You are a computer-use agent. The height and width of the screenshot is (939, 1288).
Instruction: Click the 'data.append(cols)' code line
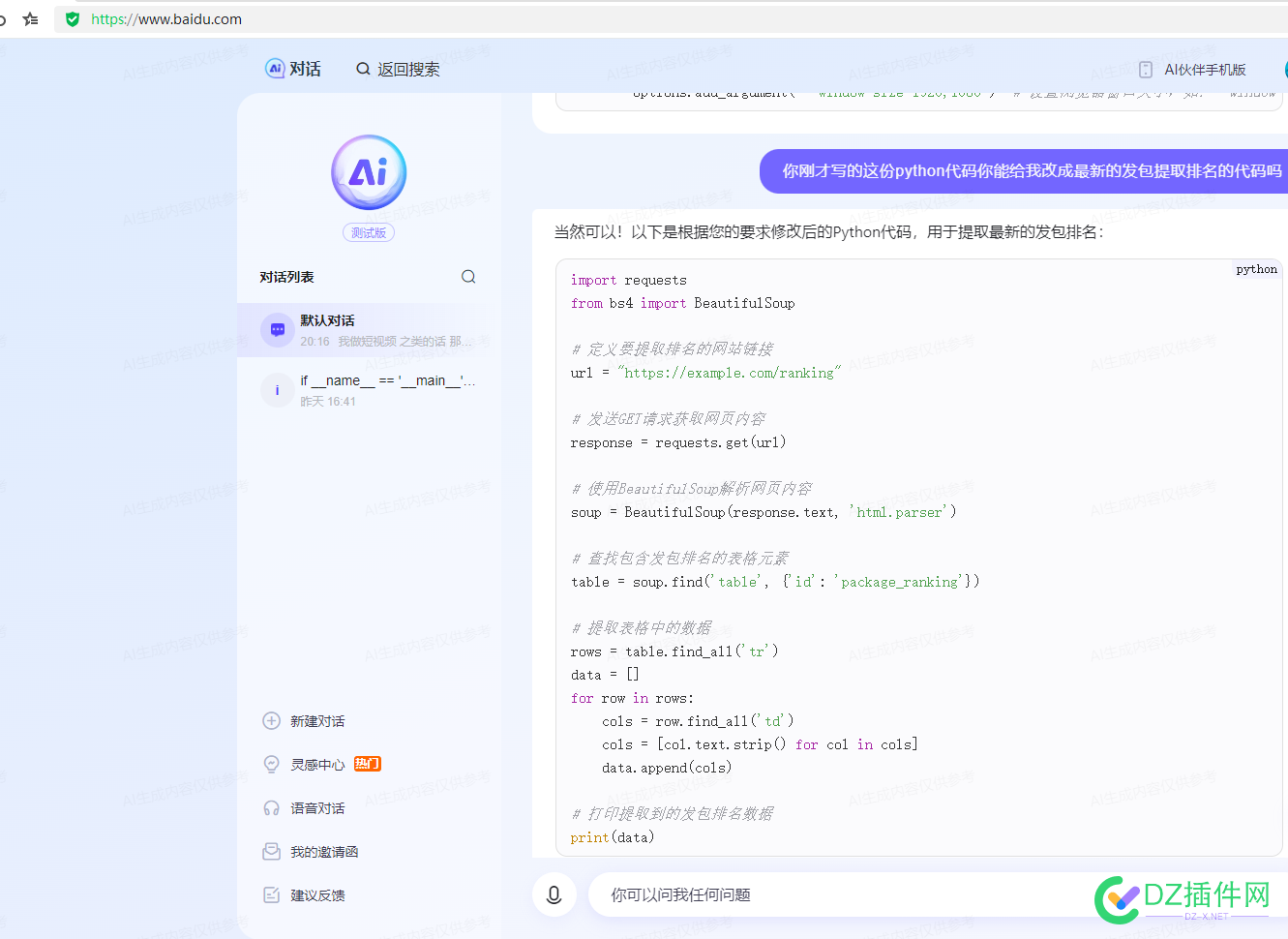667,768
